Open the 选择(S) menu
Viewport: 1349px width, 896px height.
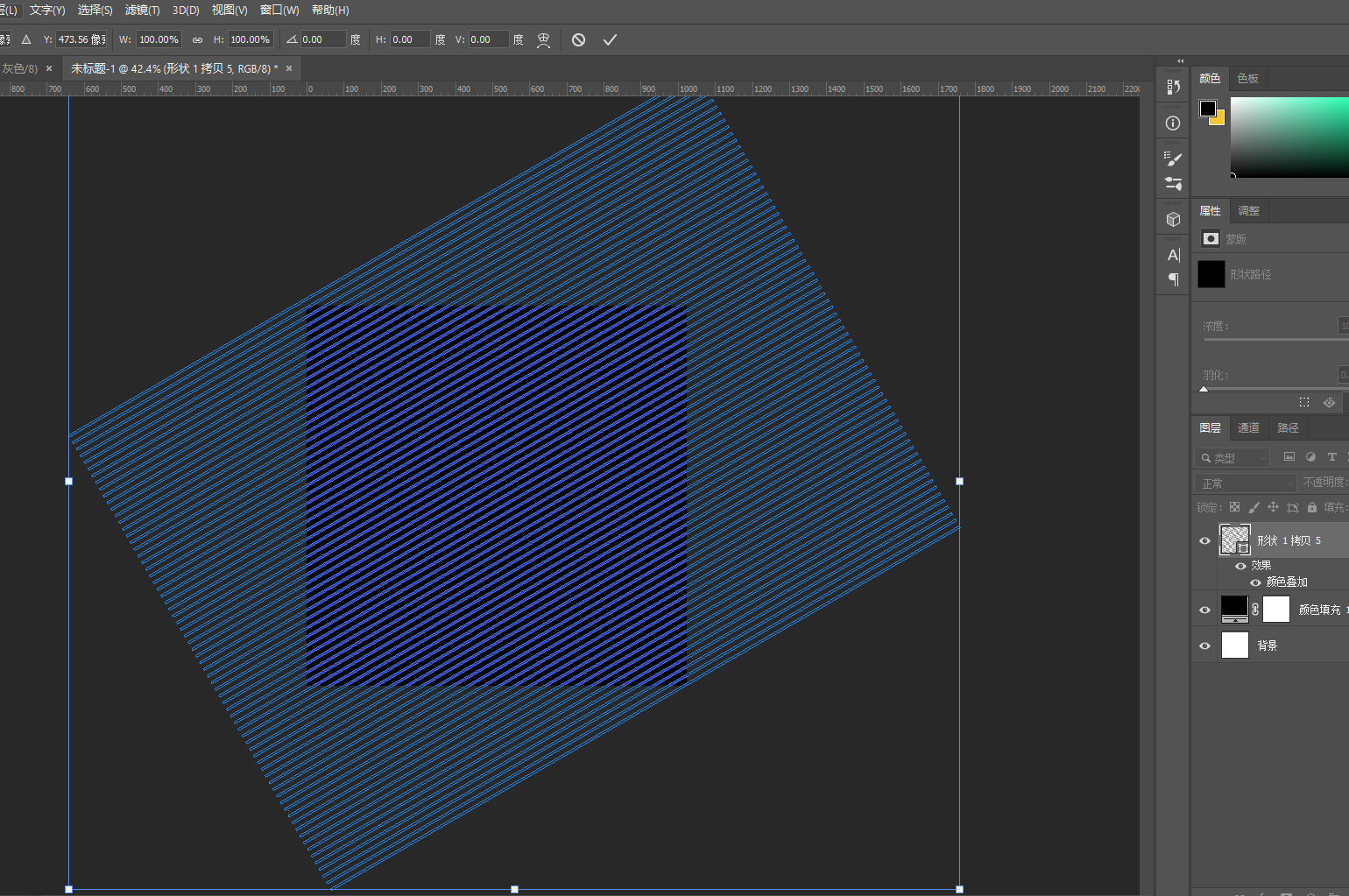[x=95, y=11]
